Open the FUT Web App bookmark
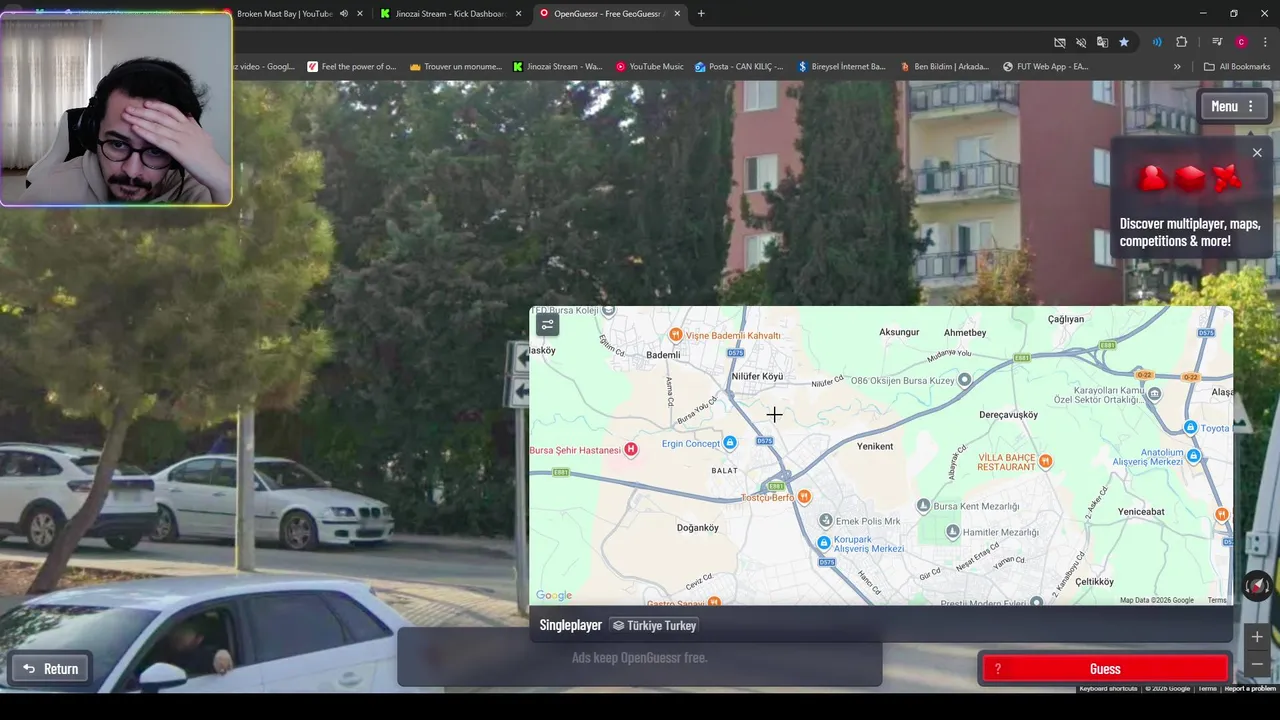 (x=1044, y=67)
